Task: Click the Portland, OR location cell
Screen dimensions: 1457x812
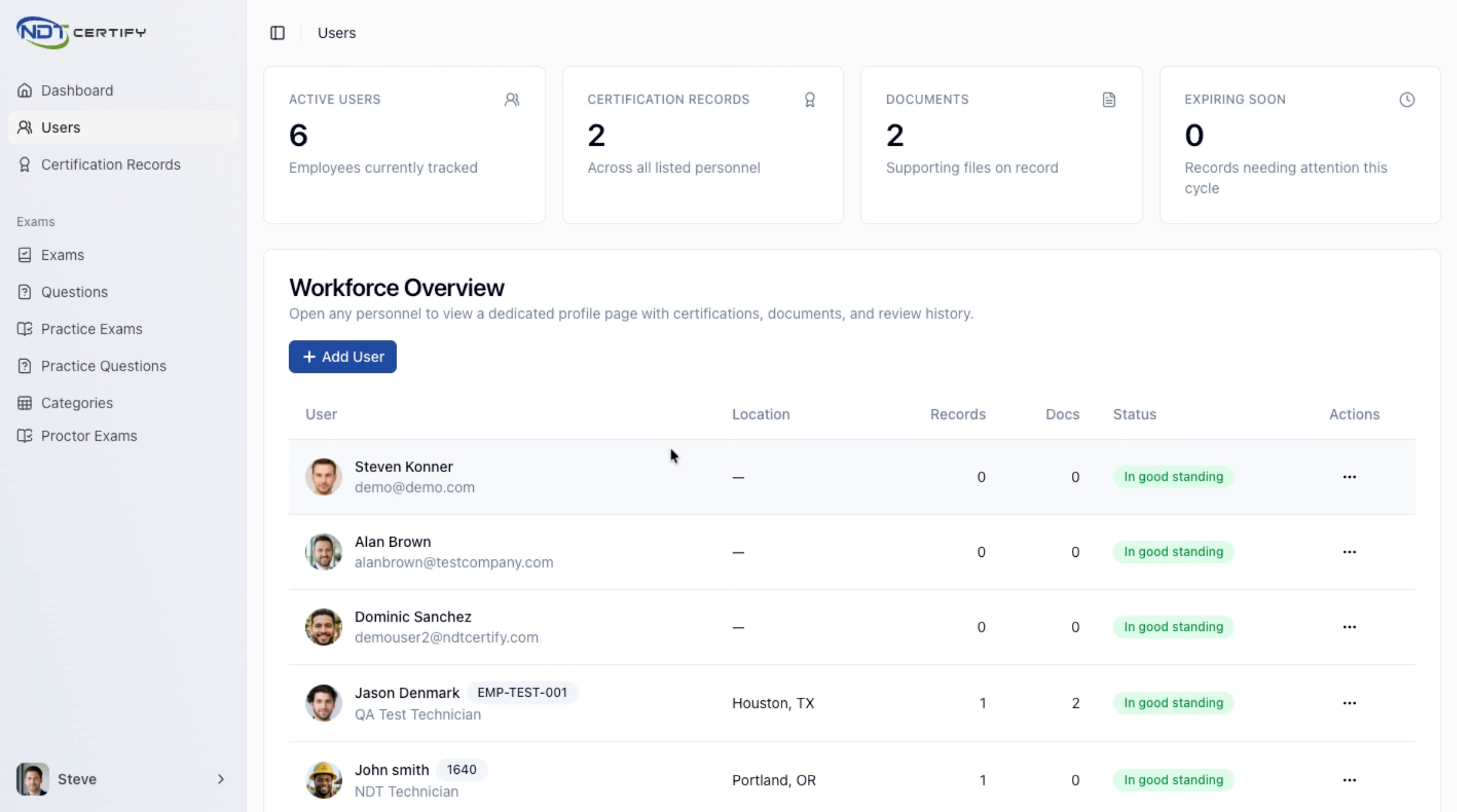Action: [x=774, y=780]
